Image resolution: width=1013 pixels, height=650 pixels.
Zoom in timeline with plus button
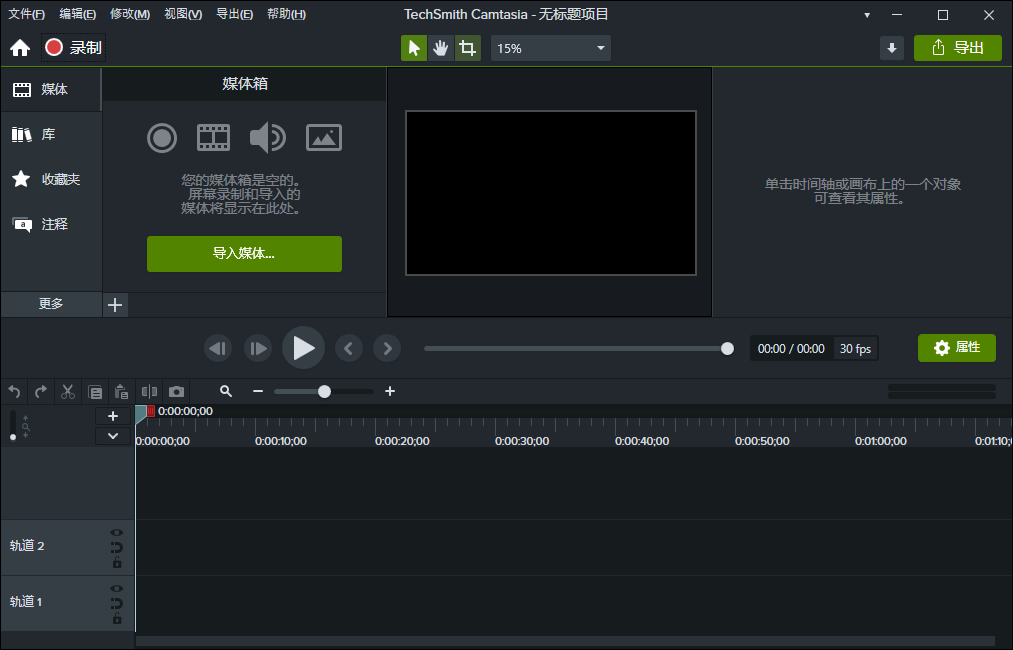coord(390,391)
